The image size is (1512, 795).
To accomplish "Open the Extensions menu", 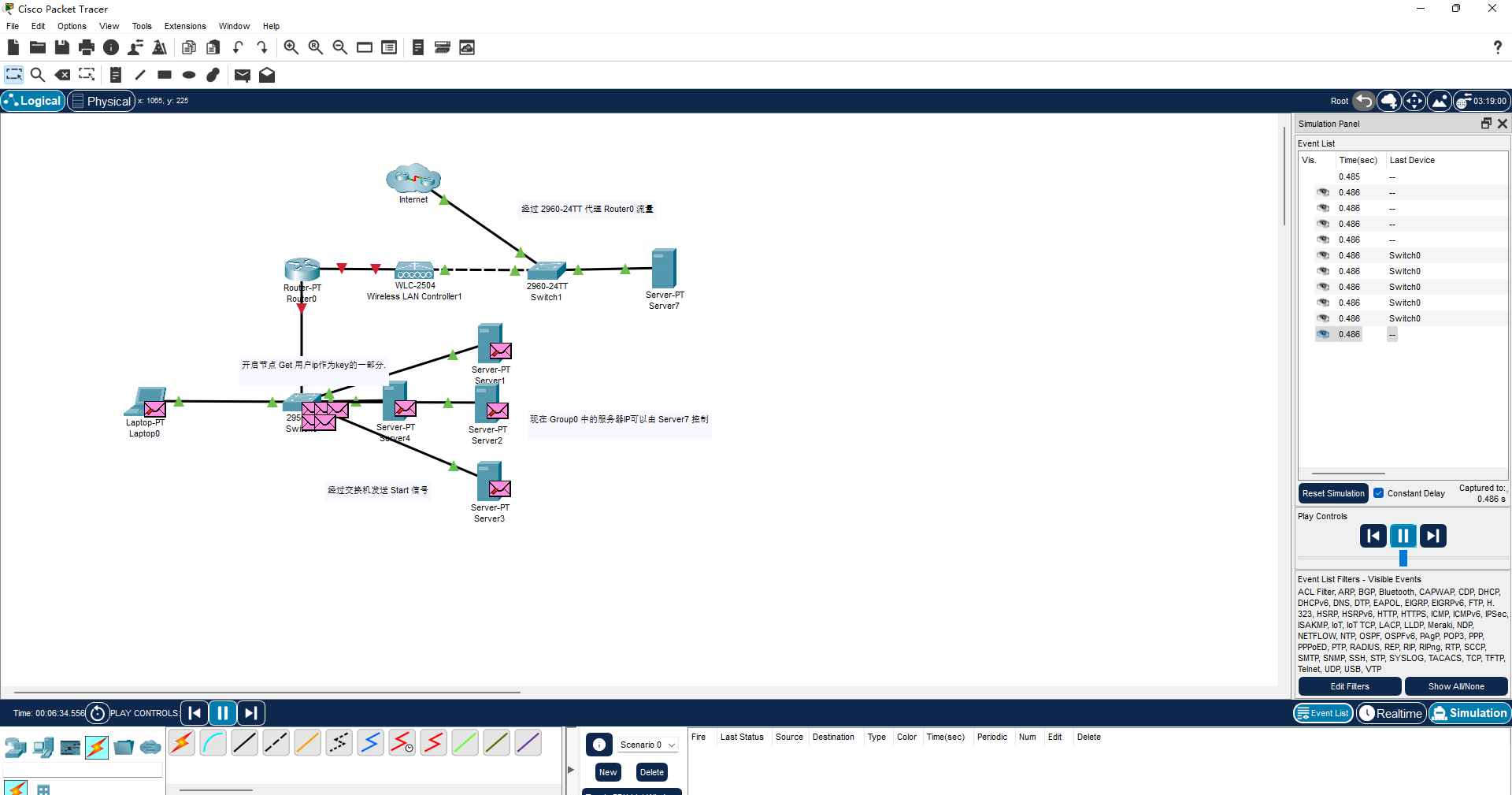I will pos(185,26).
